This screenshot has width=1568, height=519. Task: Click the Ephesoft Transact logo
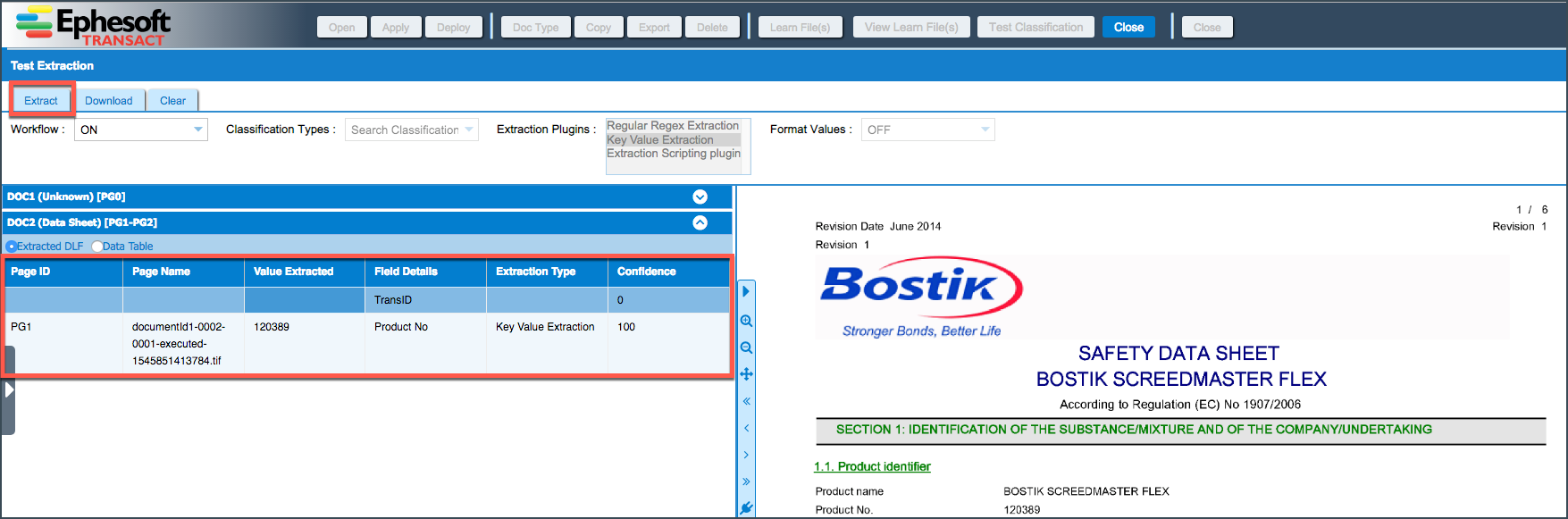93,25
